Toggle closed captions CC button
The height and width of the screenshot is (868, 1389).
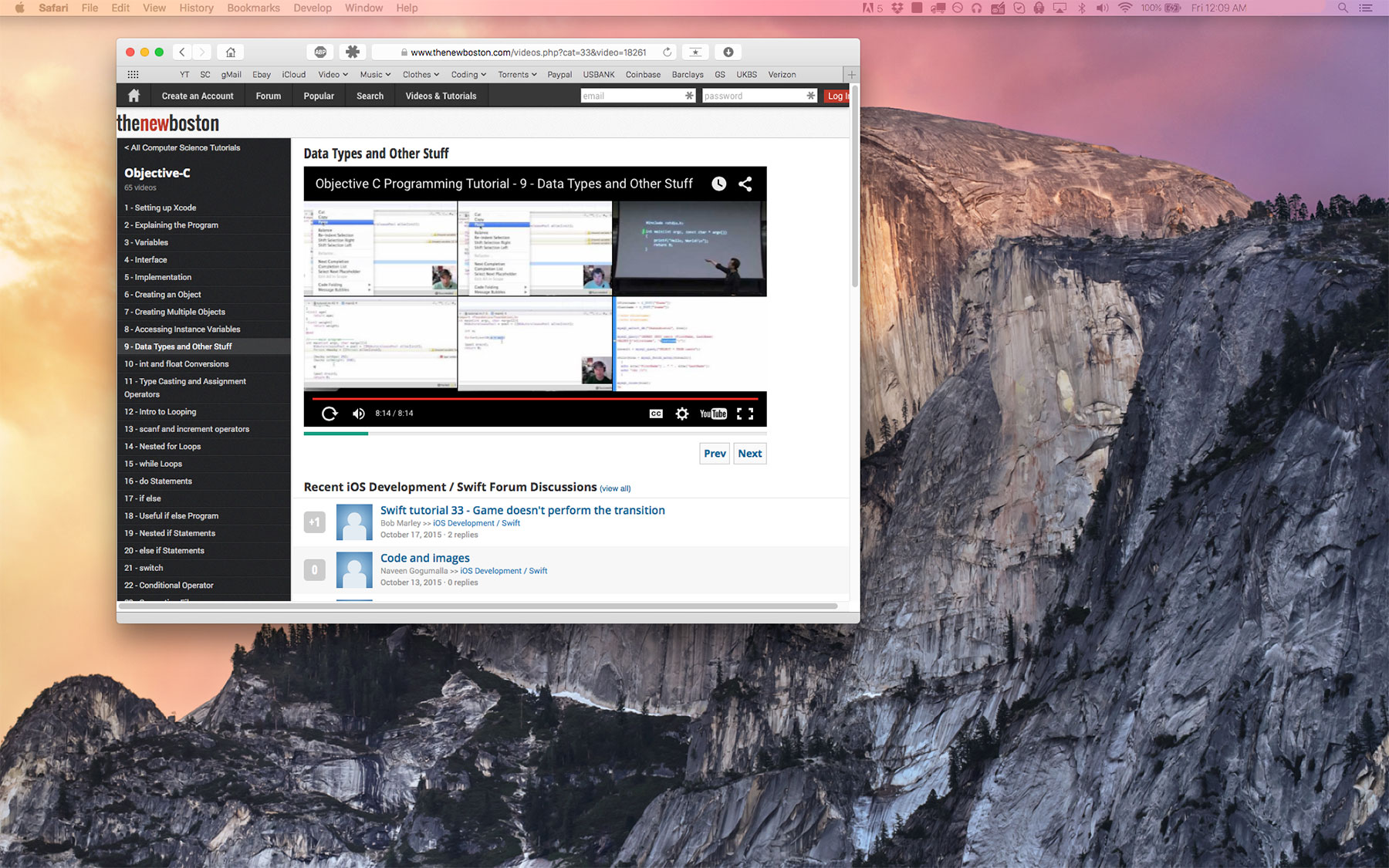656,414
